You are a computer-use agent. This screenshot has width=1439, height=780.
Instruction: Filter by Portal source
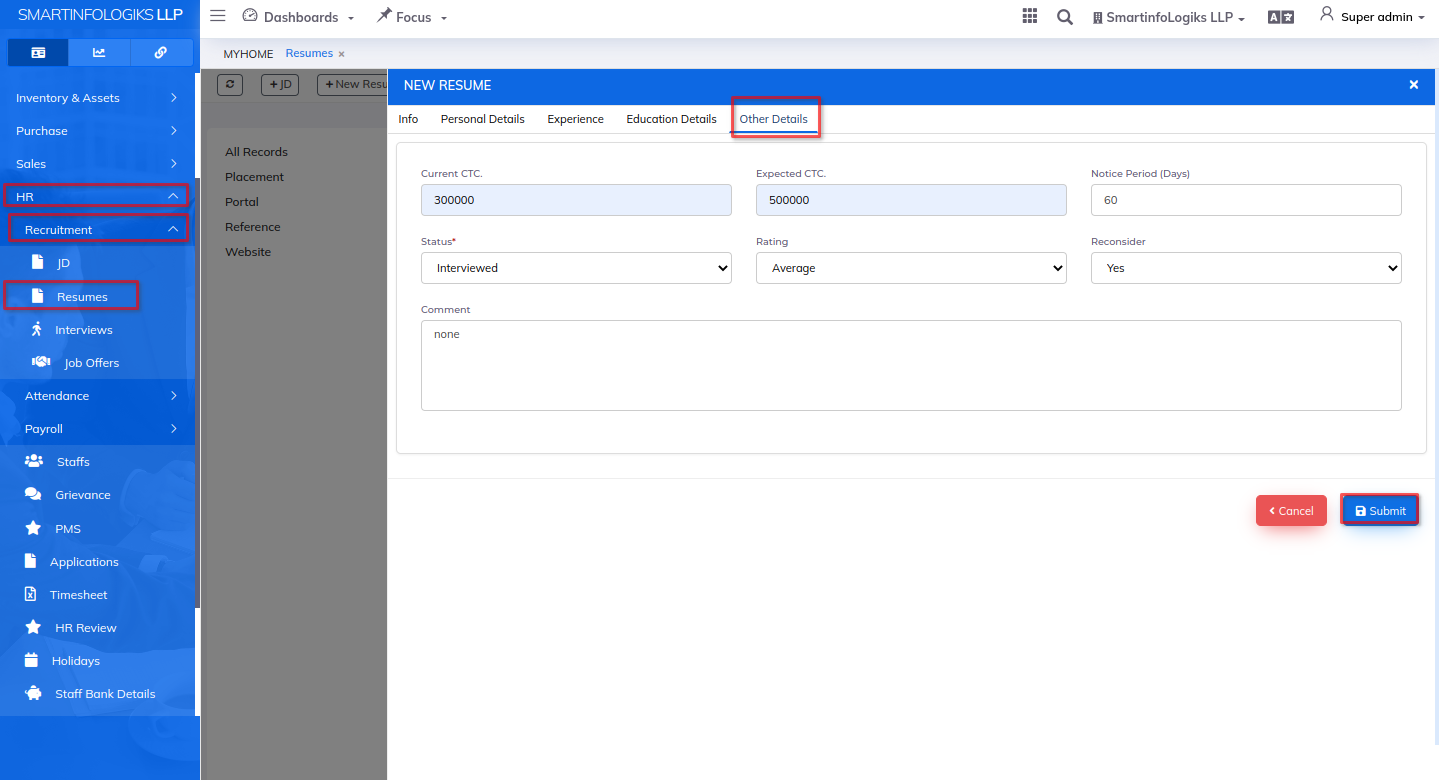pos(242,202)
